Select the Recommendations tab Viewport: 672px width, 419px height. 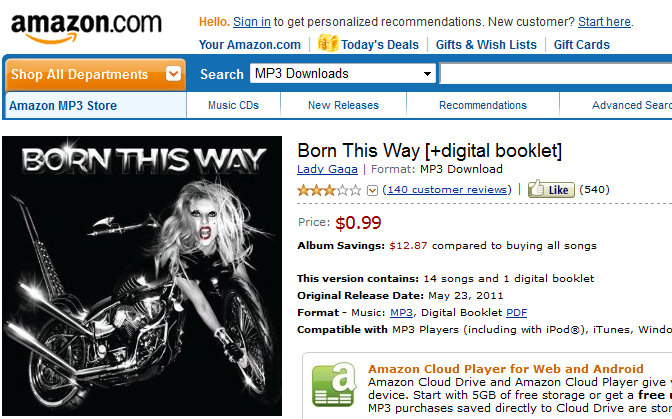pyautogui.click(x=483, y=105)
